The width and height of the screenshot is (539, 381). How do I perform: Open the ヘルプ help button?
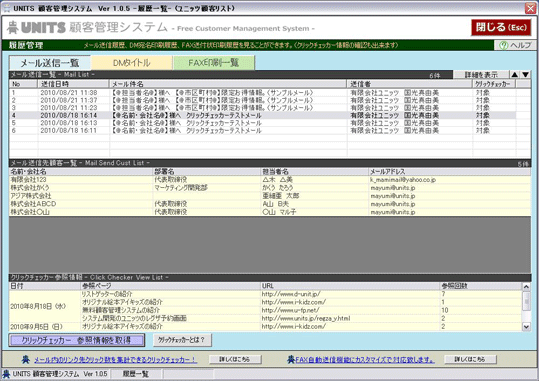(x=515, y=45)
